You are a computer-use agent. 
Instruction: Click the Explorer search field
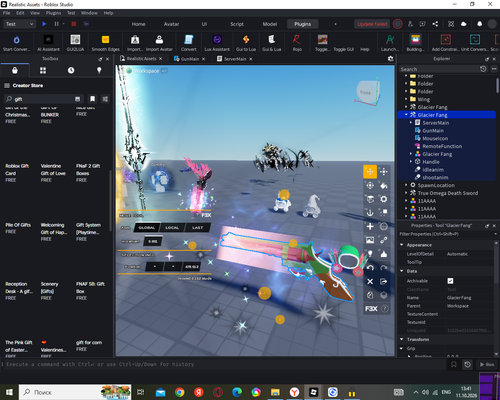(x=439, y=69)
